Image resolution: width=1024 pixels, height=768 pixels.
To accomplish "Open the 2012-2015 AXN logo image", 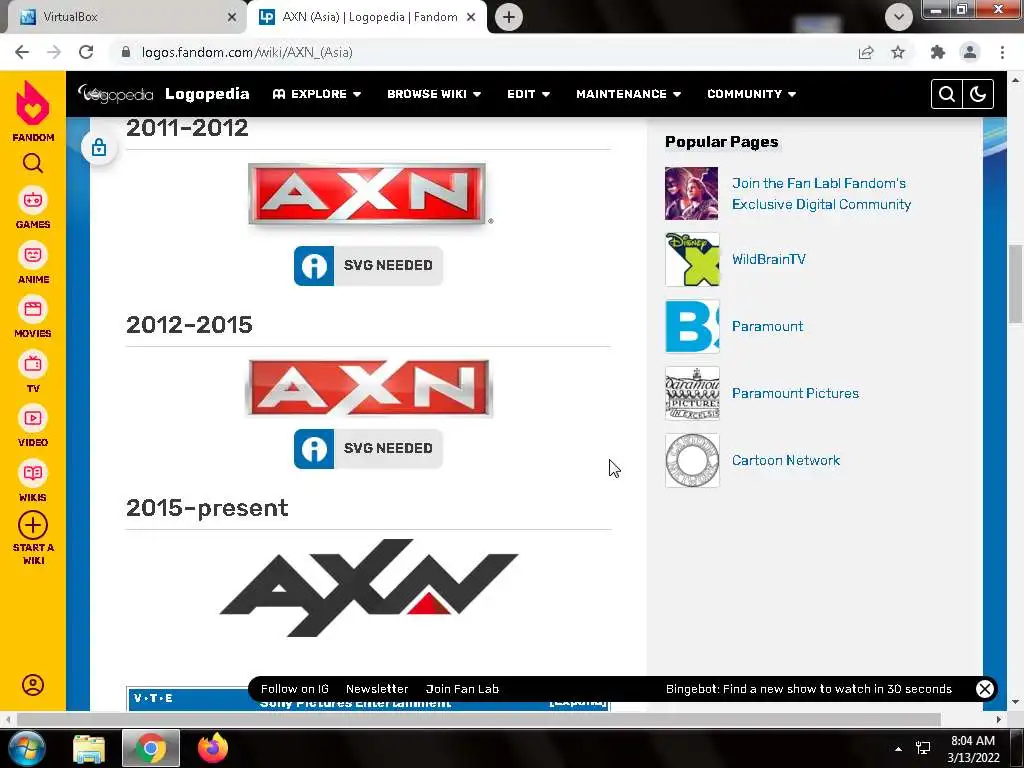I will pos(368,388).
